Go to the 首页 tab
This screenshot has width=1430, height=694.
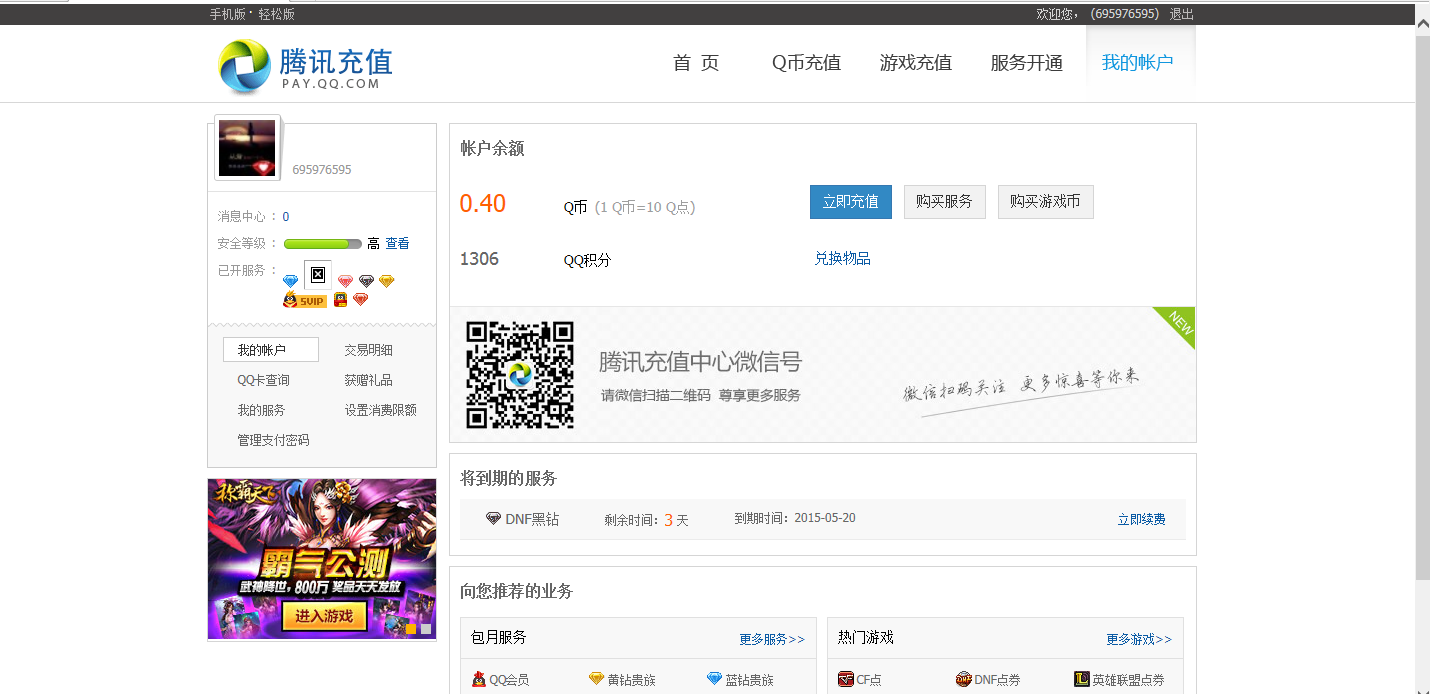click(x=696, y=63)
